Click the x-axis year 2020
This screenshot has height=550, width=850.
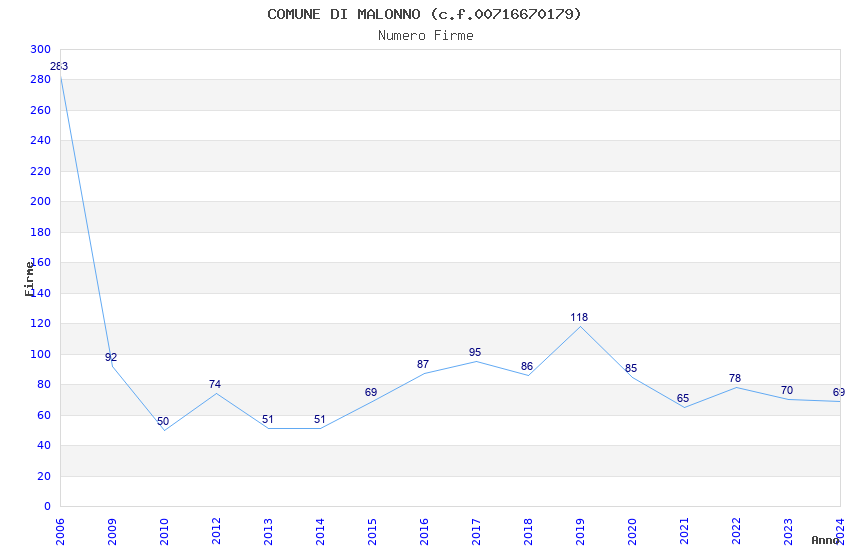pos(632,532)
